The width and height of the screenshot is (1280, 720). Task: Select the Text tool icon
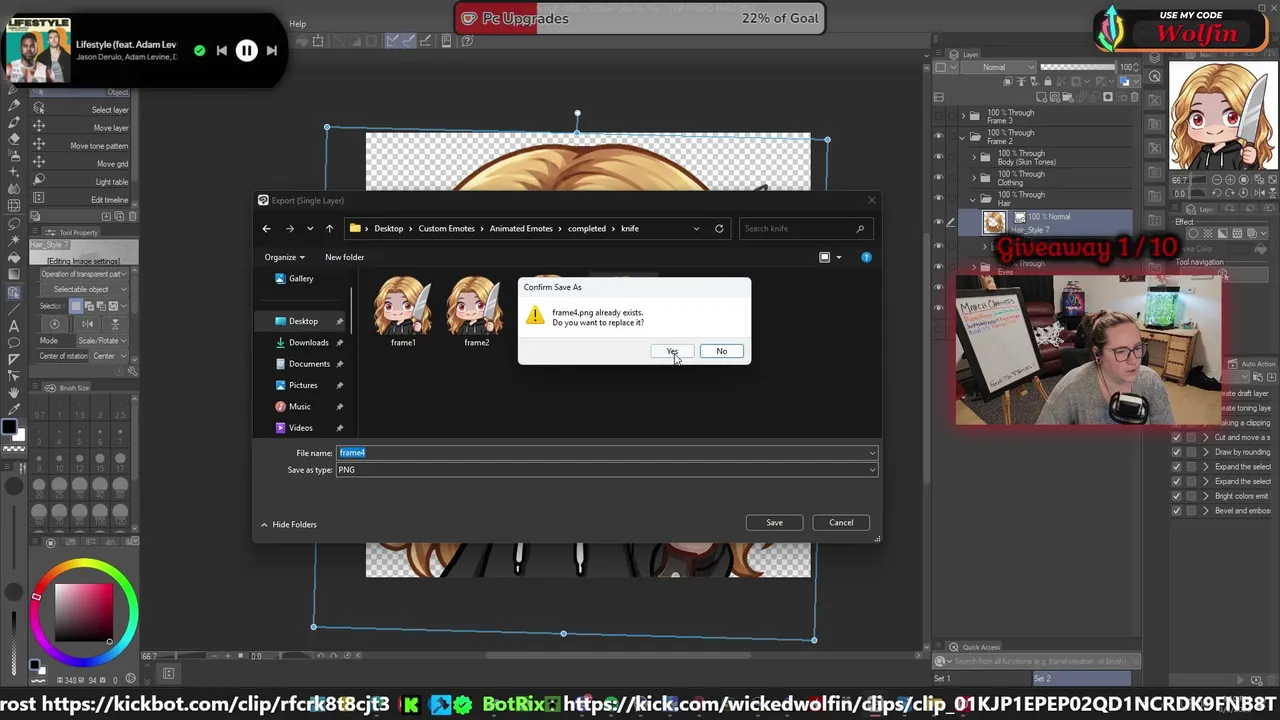click(14, 326)
